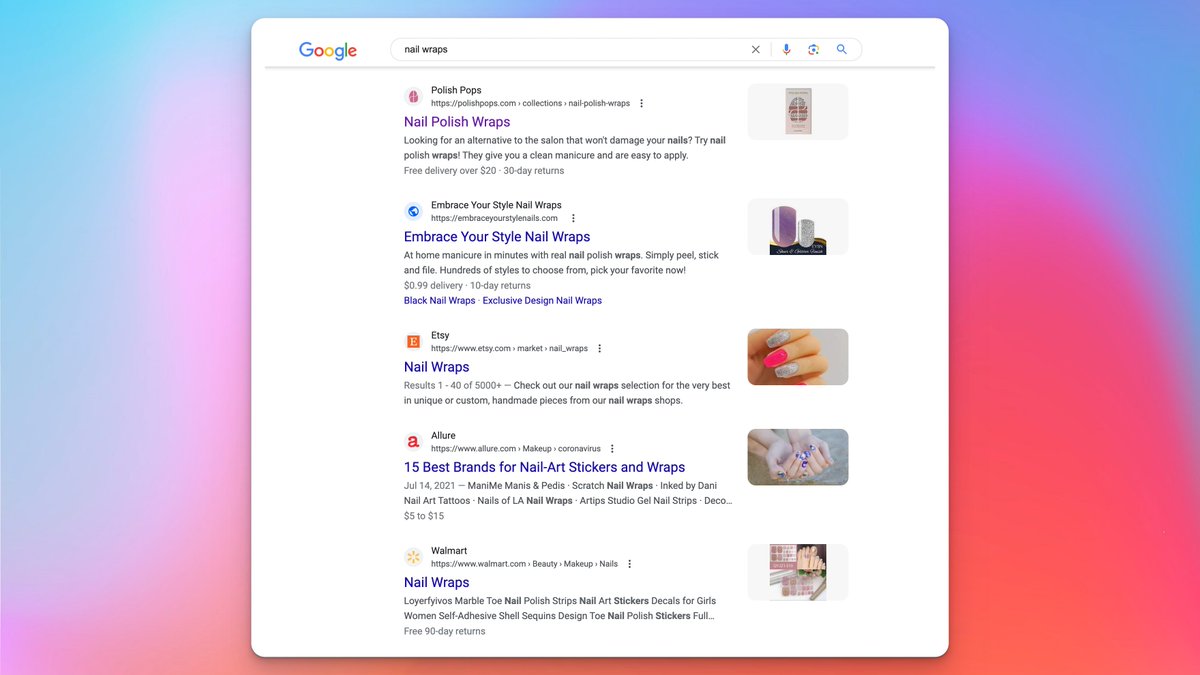Click the Etsy site name text
Image resolution: width=1200 pixels, height=675 pixels.
click(x=440, y=335)
